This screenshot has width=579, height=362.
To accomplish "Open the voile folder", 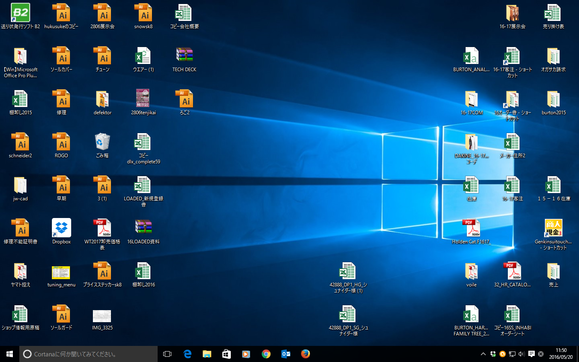I will tap(471, 271).
